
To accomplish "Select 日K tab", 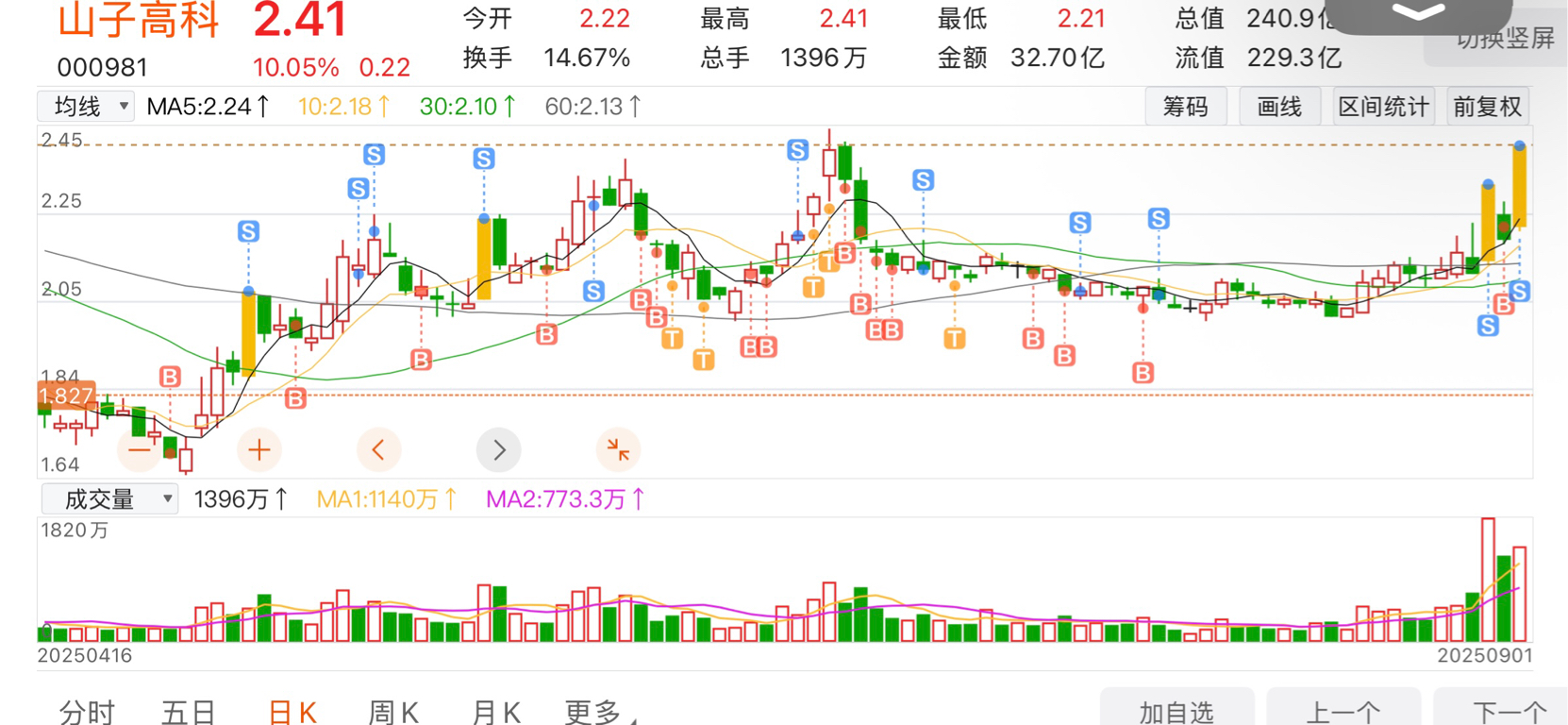I will 292,711.
